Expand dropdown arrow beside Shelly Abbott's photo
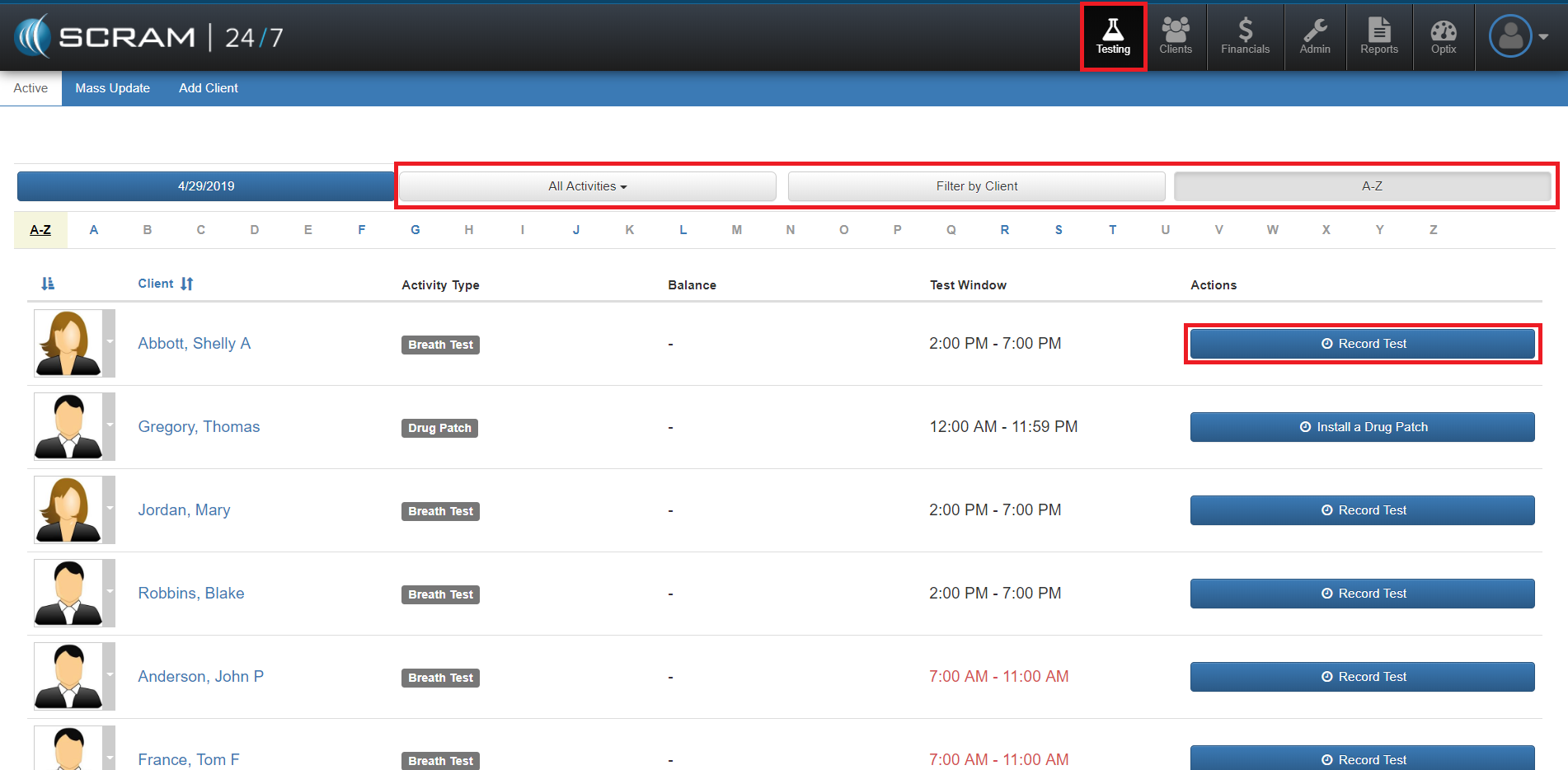This screenshot has height=770, width=1568. tap(110, 341)
